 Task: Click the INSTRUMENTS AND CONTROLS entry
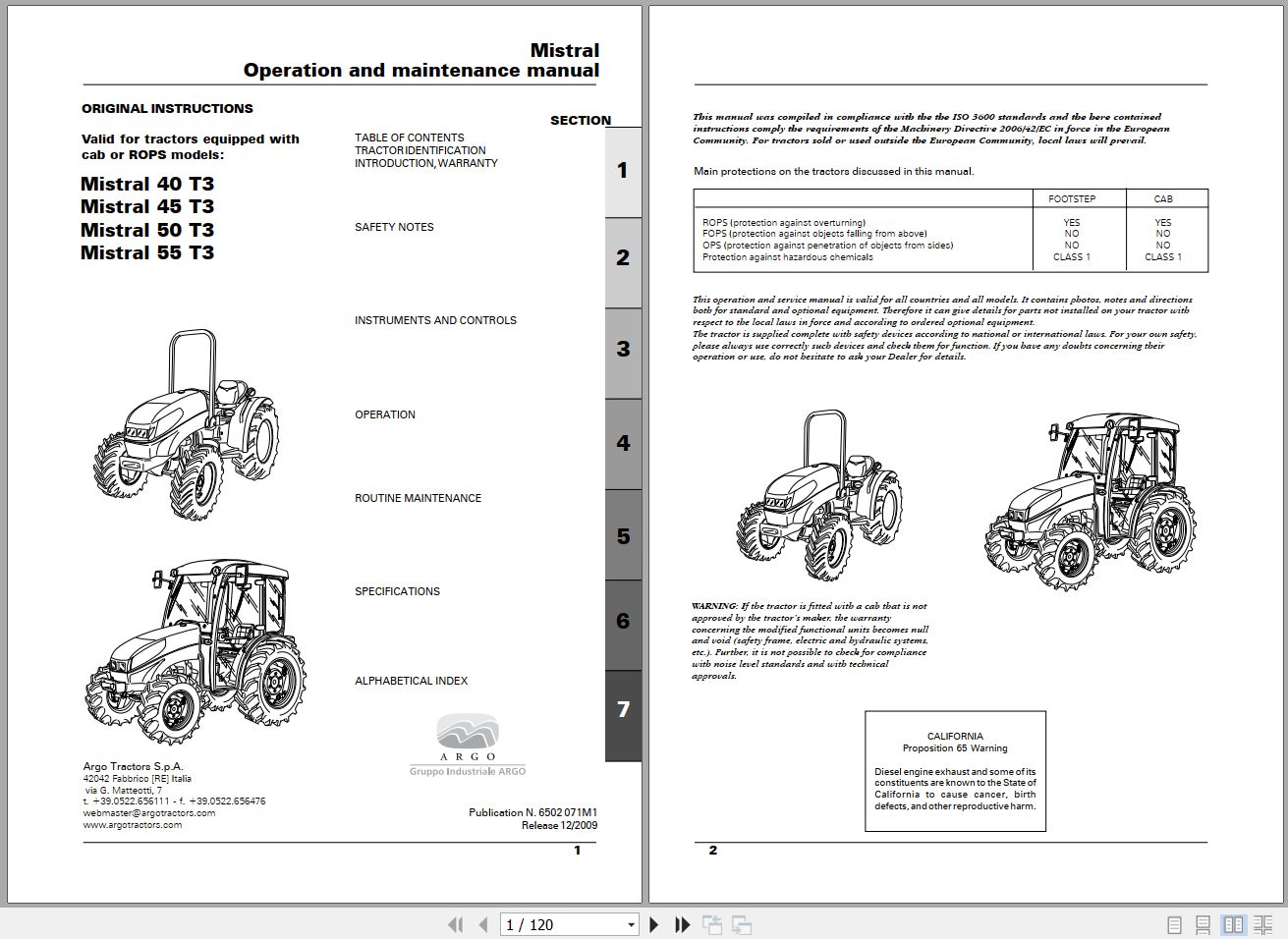point(435,320)
